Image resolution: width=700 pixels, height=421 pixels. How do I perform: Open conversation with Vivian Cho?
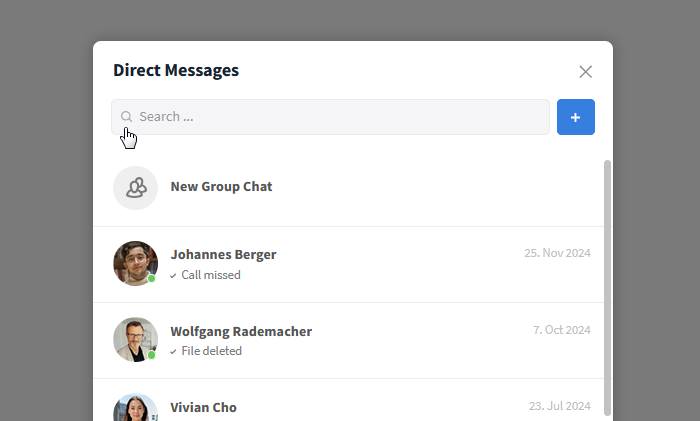coord(348,400)
